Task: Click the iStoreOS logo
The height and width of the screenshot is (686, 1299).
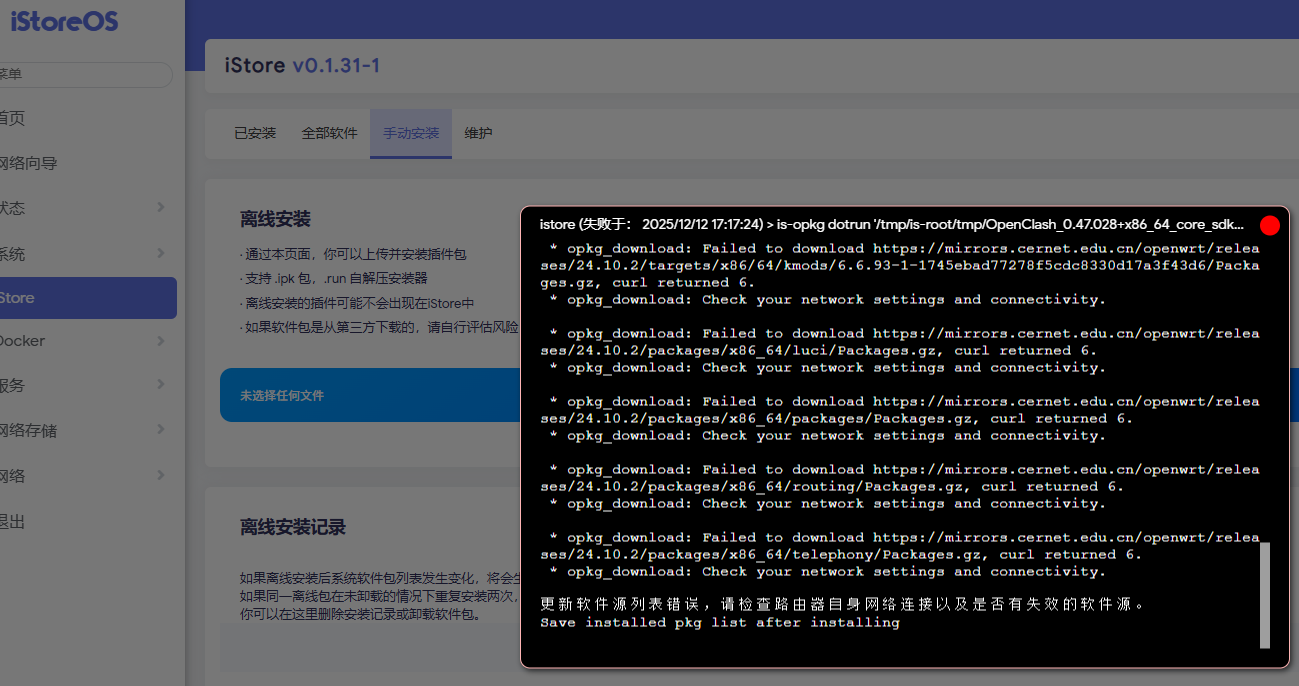Action: pyautogui.click(x=62, y=21)
